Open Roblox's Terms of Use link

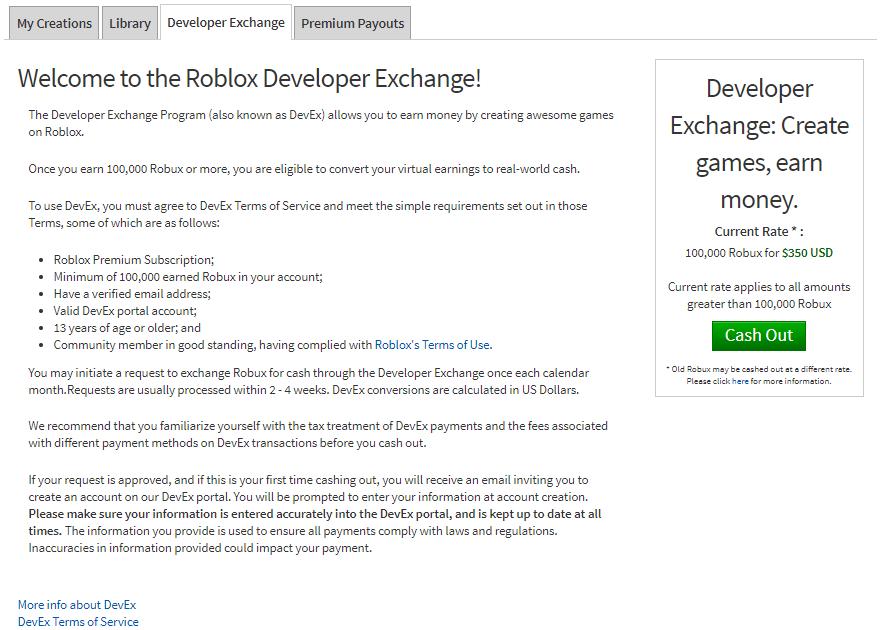click(x=432, y=345)
